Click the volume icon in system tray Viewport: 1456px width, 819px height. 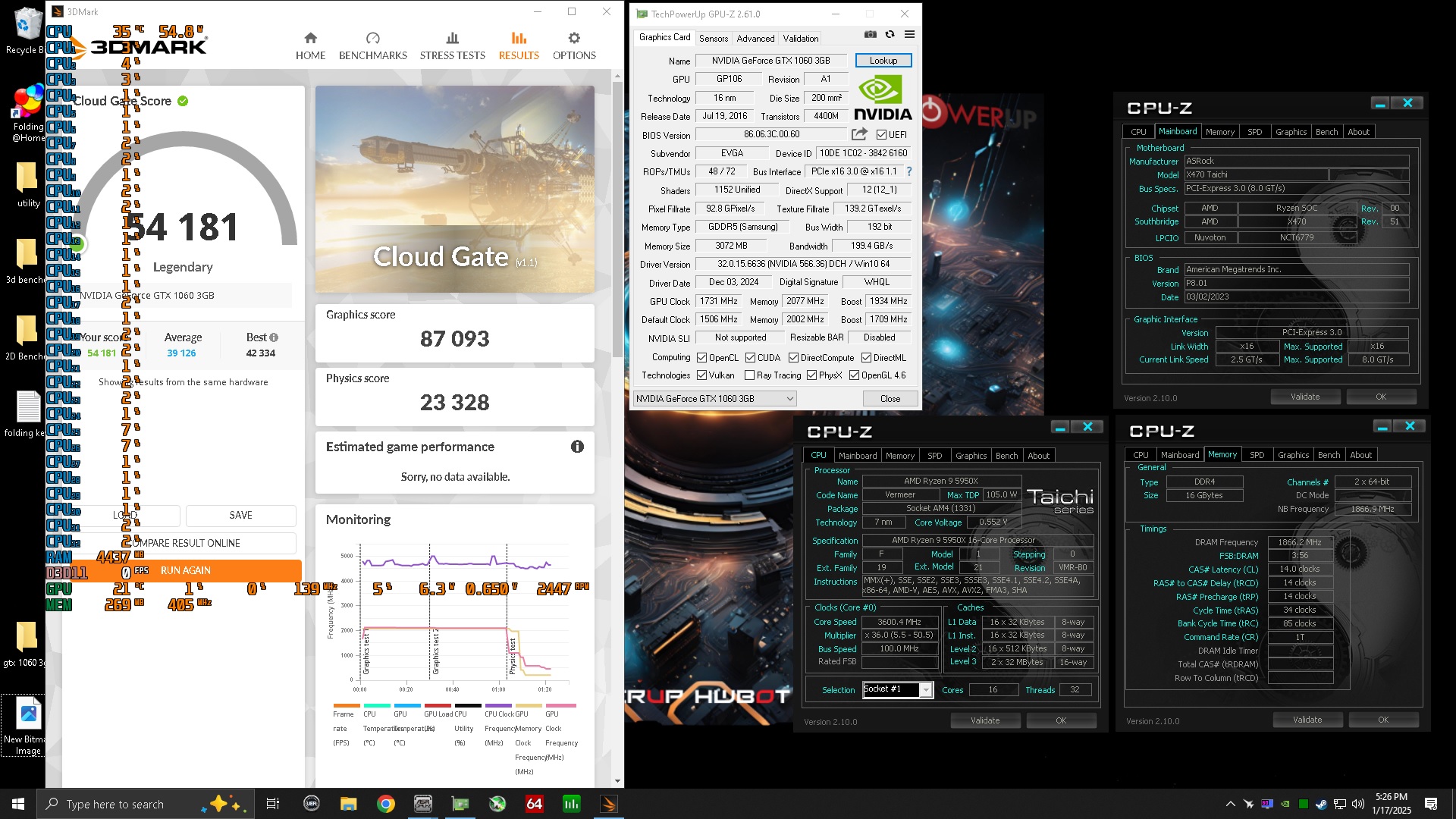coord(1357,804)
